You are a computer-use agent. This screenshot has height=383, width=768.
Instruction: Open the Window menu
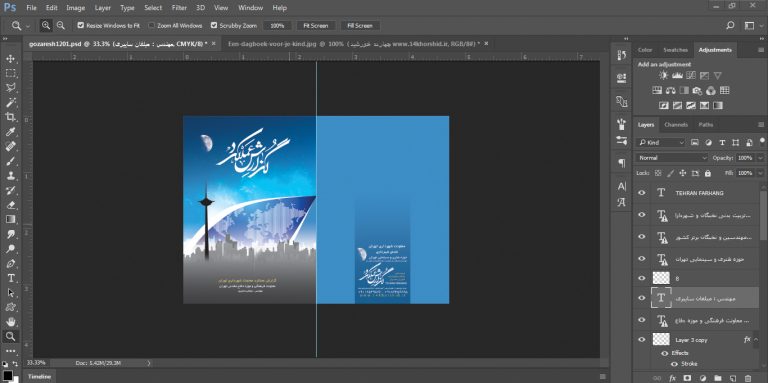coord(250,8)
